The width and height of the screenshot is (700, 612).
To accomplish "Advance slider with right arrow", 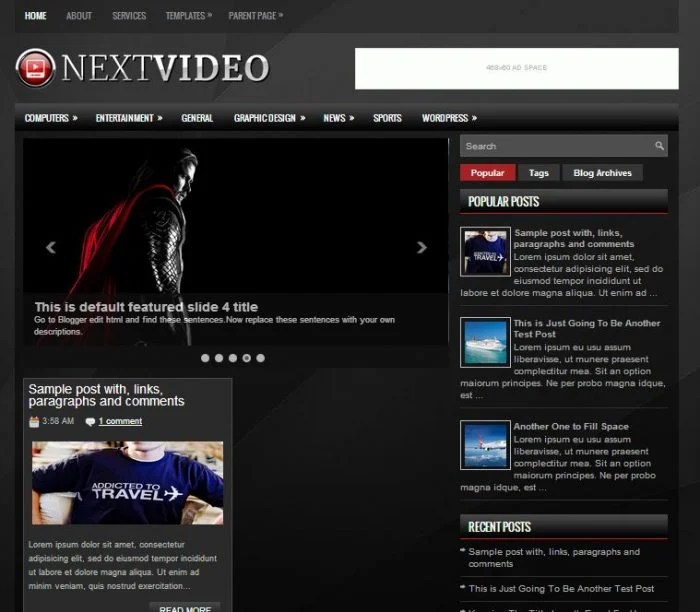I will point(421,247).
